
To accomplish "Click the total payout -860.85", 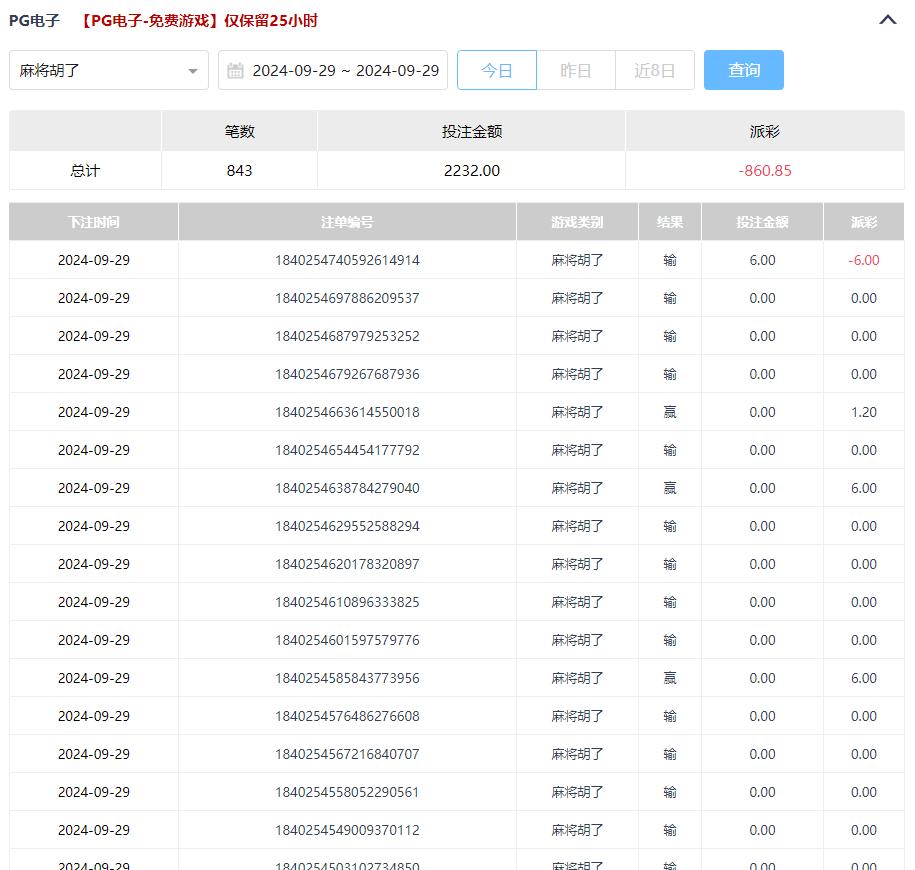I will click(765, 171).
